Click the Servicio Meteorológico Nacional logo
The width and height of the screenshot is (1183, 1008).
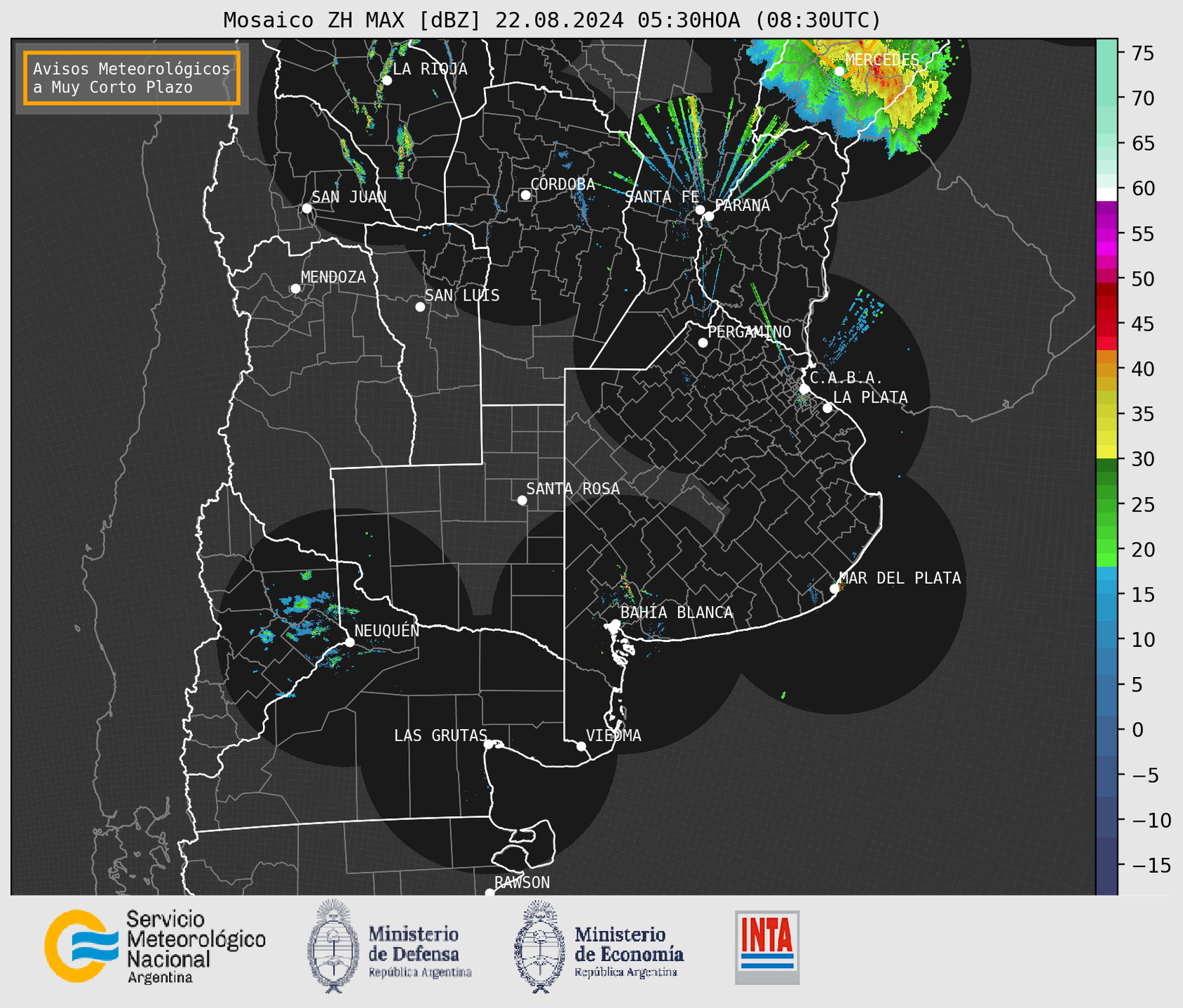coord(155,946)
